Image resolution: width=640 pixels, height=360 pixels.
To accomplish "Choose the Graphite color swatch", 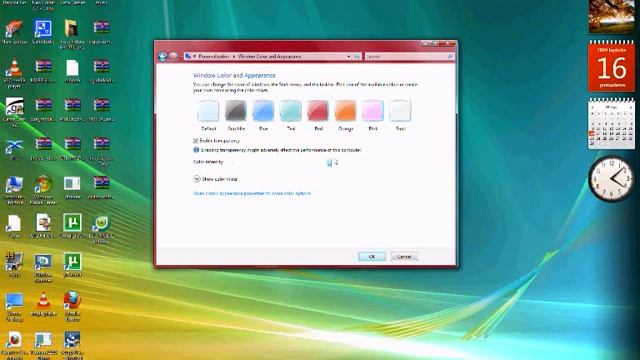I will [x=236, y=111].
